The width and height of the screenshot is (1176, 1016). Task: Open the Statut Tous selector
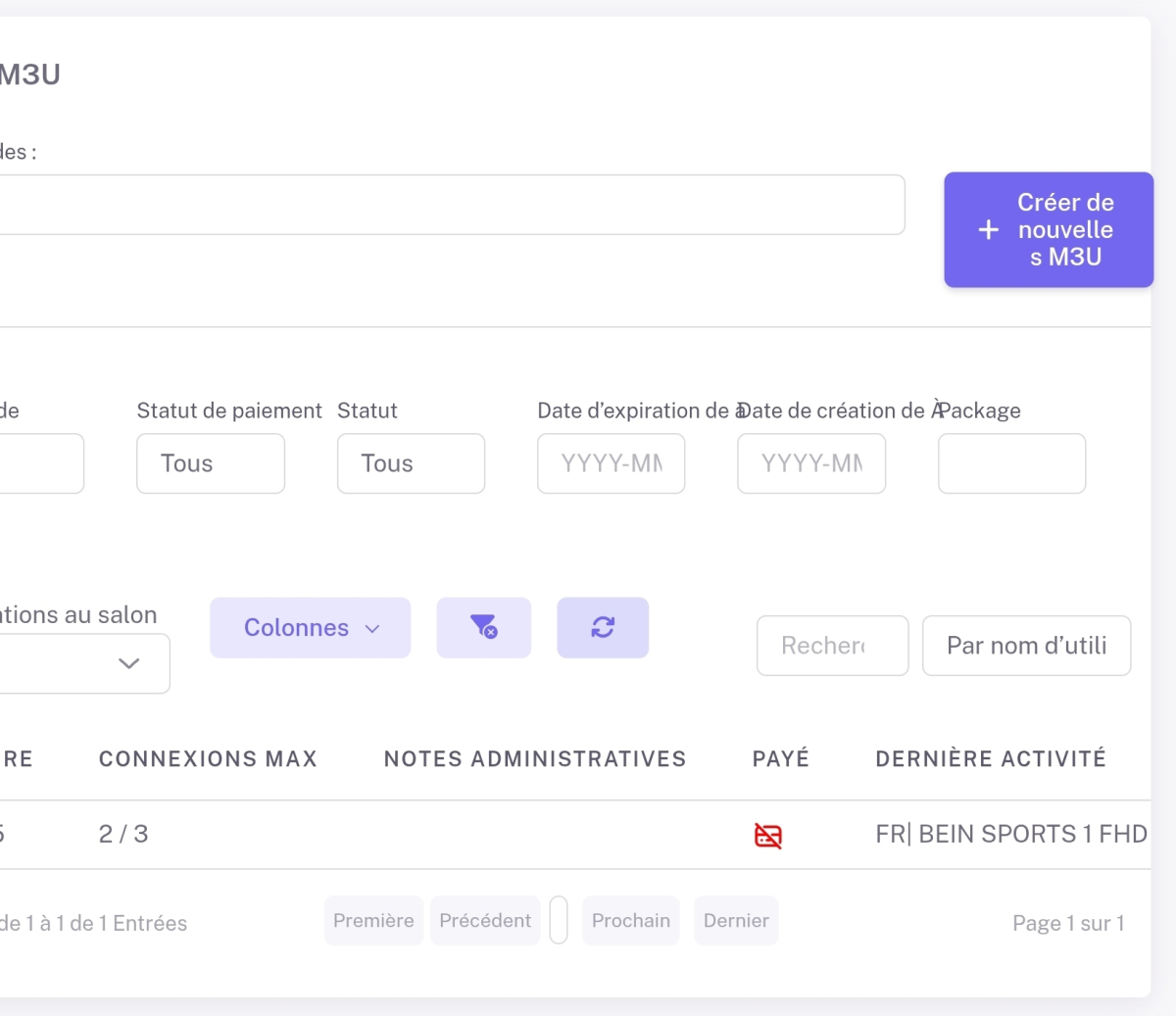tap(411, 463)
